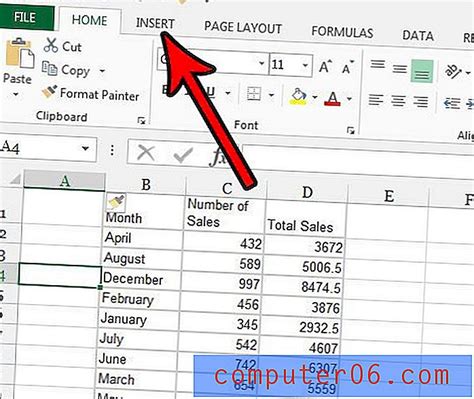
Task: Click the Copy icon
Action: pos(50,68)
